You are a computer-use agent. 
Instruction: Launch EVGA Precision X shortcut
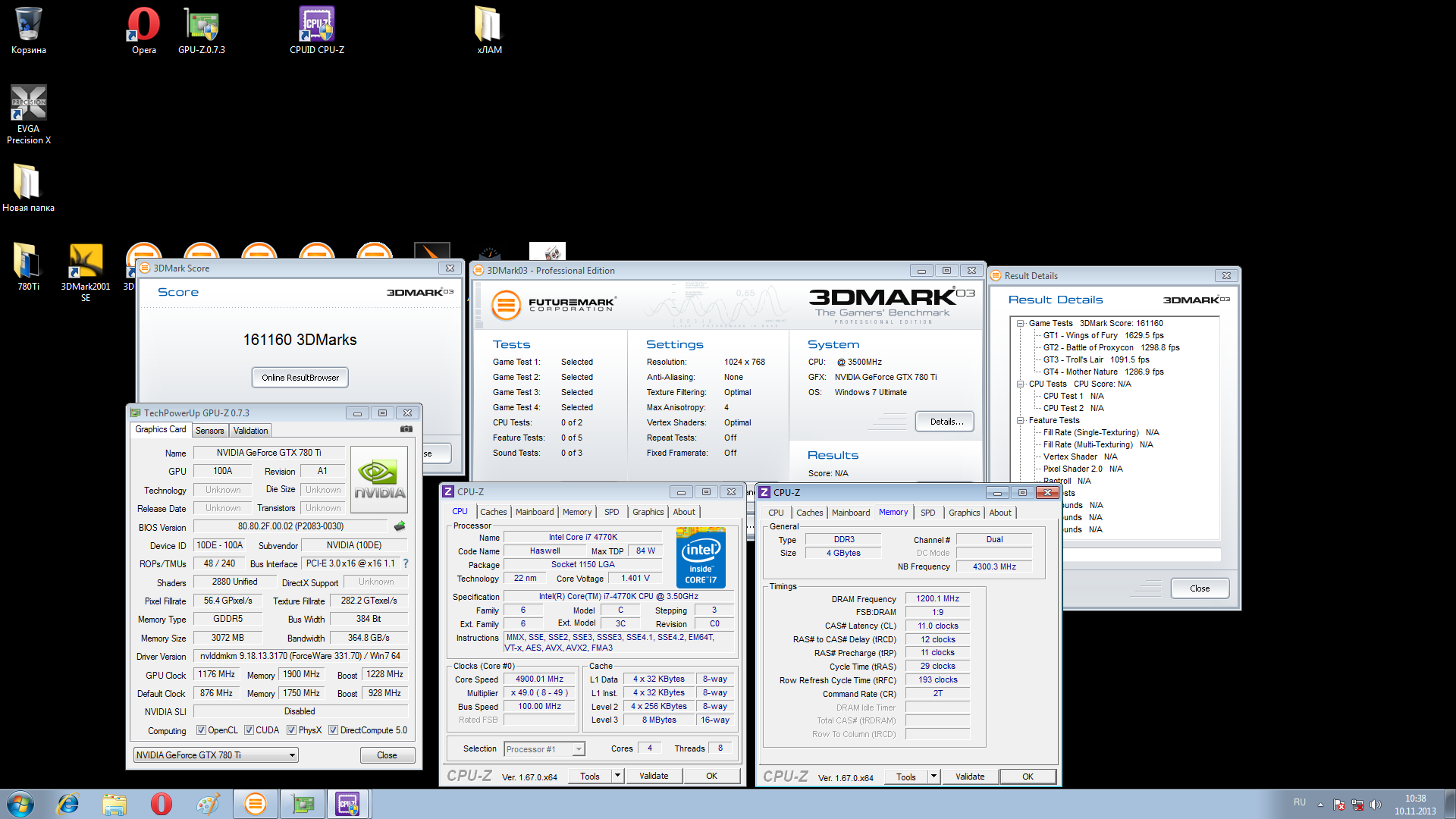[x=28, y=114]
